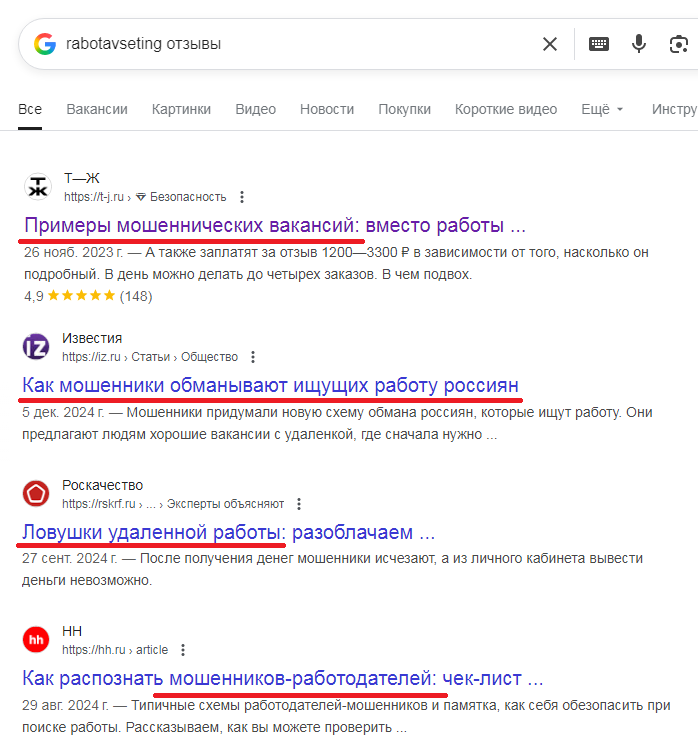This screenshot has height=749, width=698.
Task: Open three-dot menu for Роскачество result
Action: pyautogui.click(x=299, y=504)
